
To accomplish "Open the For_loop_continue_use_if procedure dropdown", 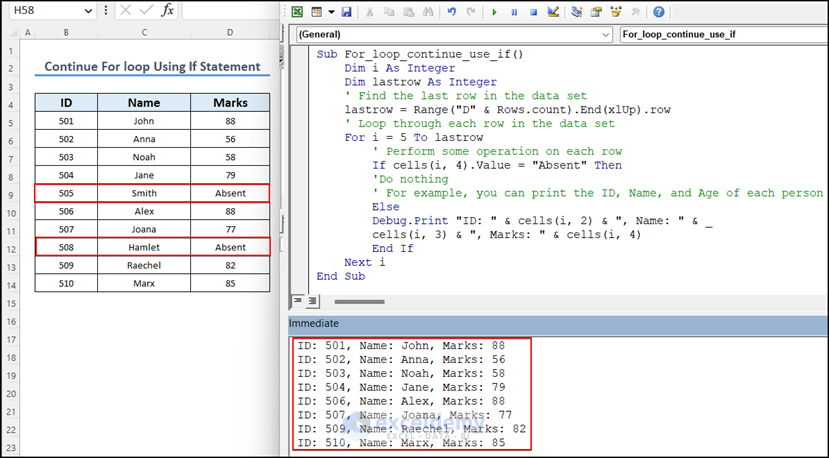I will pos(722,34).
